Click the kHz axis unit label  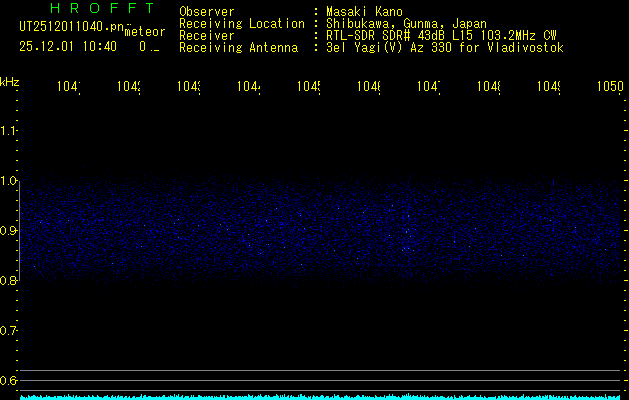[x=9, y=81]
